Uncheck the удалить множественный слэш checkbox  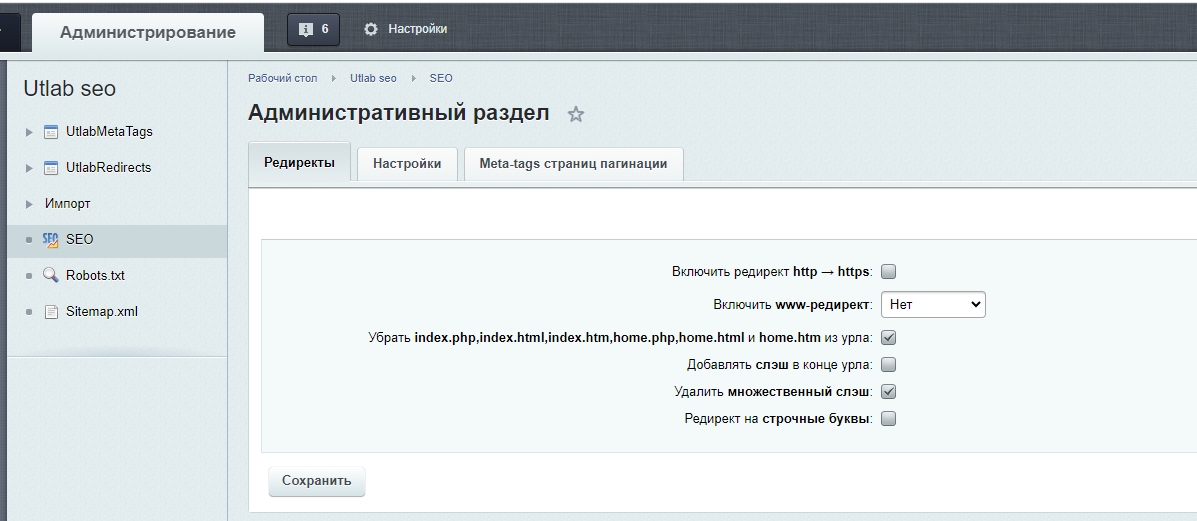tap(889, 392)
